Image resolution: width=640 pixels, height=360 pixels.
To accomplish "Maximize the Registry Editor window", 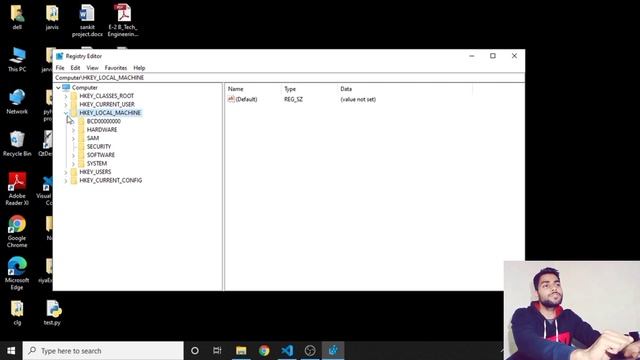I will click(x=493, y=56).
